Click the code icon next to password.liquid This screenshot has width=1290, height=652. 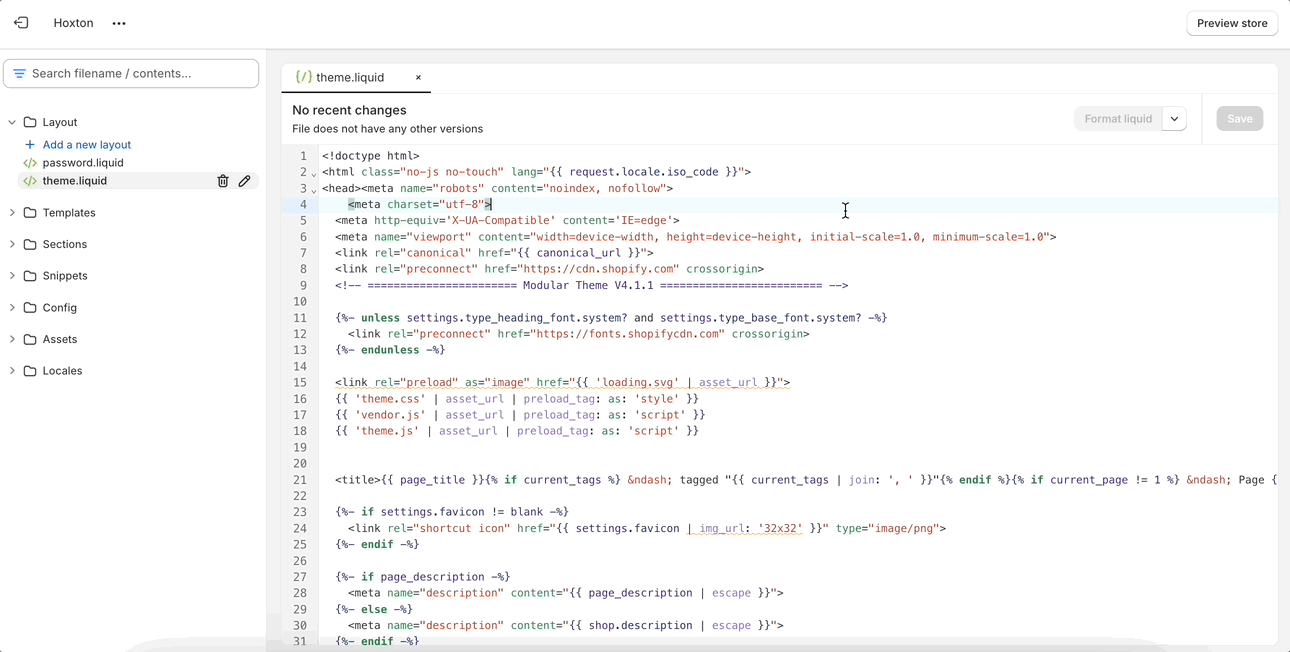click(30, 163)
